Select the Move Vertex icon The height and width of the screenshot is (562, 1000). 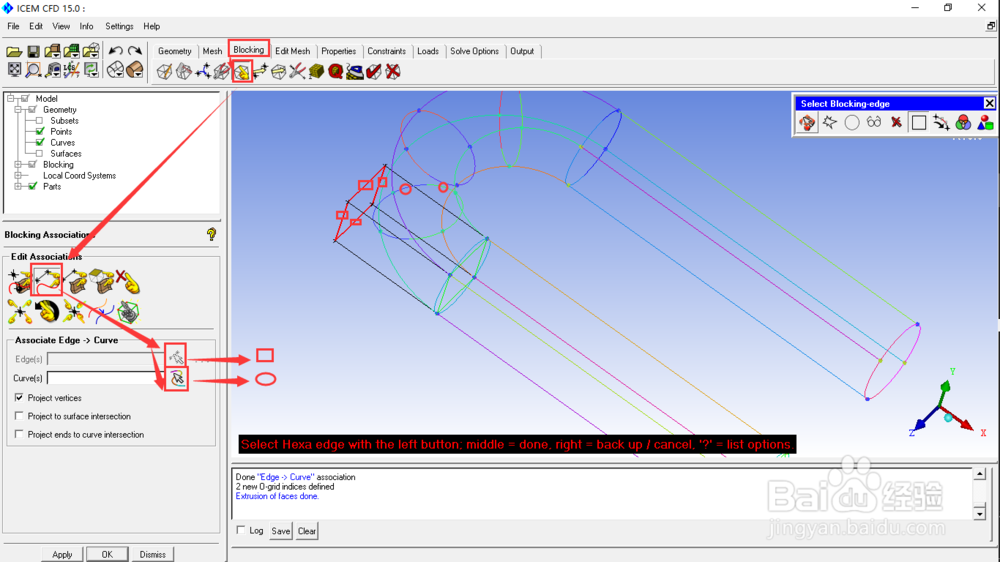pyautogui.click(x=260, y=71)
